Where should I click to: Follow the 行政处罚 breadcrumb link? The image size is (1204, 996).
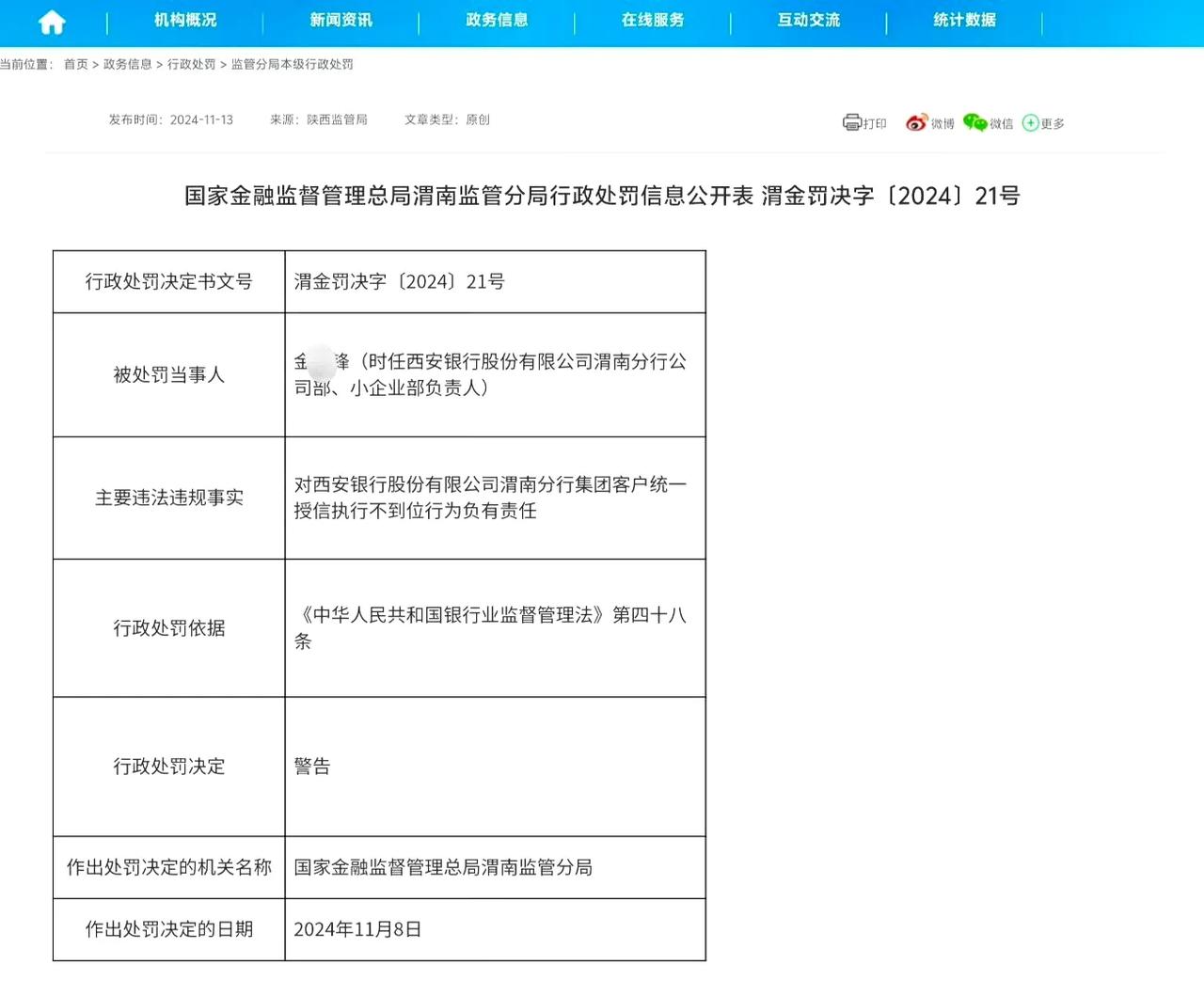(x=192, y=64)
